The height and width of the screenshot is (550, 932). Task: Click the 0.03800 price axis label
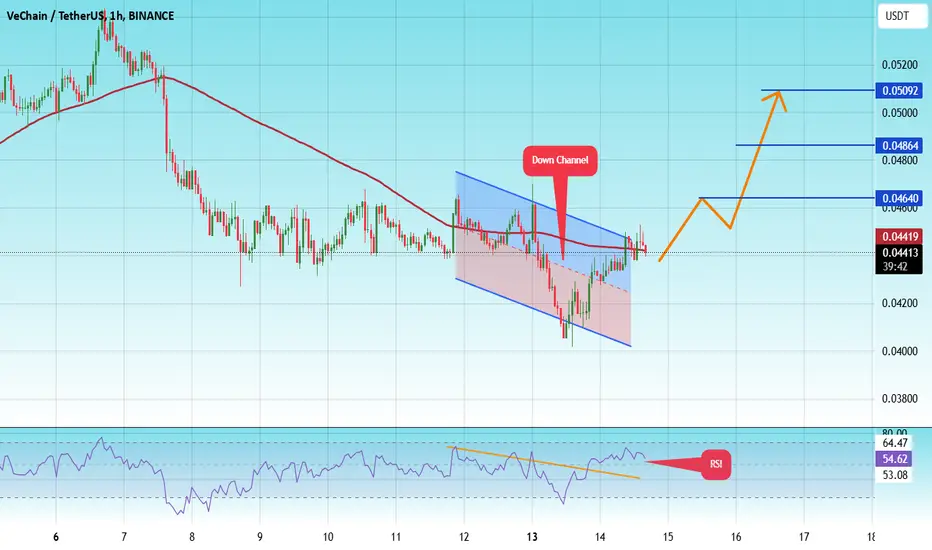tap(899, 399)
